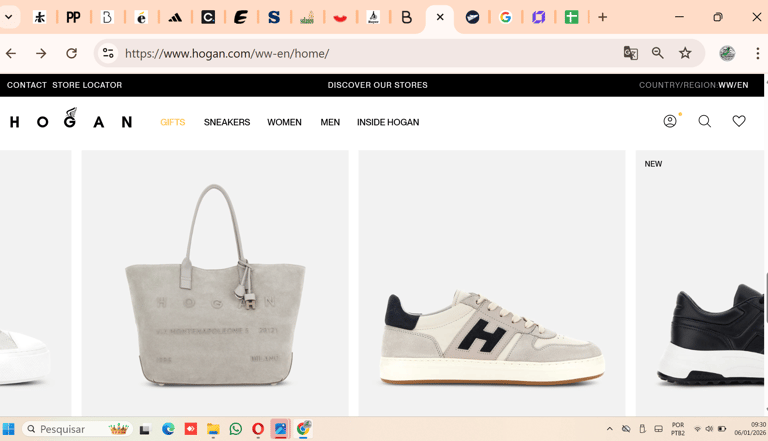768x441 pixels.
Task: Open the tab search dropdown arrow
Action: tap(9, 17)
